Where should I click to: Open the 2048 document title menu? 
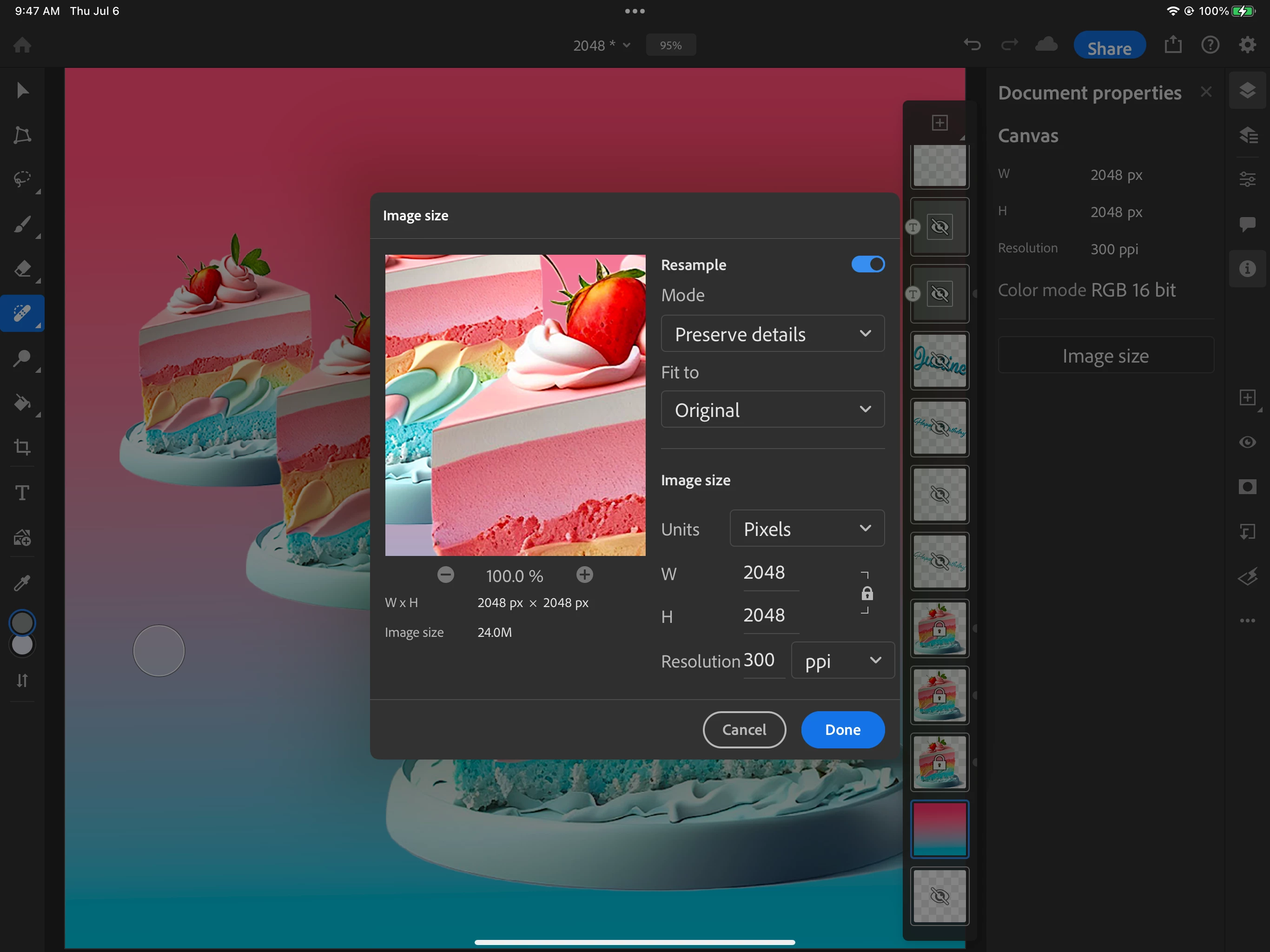601,46
